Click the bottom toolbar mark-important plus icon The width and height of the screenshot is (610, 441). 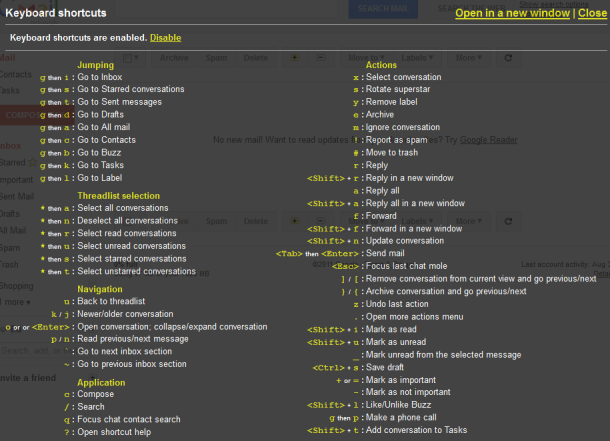click(x=294, y=221)
